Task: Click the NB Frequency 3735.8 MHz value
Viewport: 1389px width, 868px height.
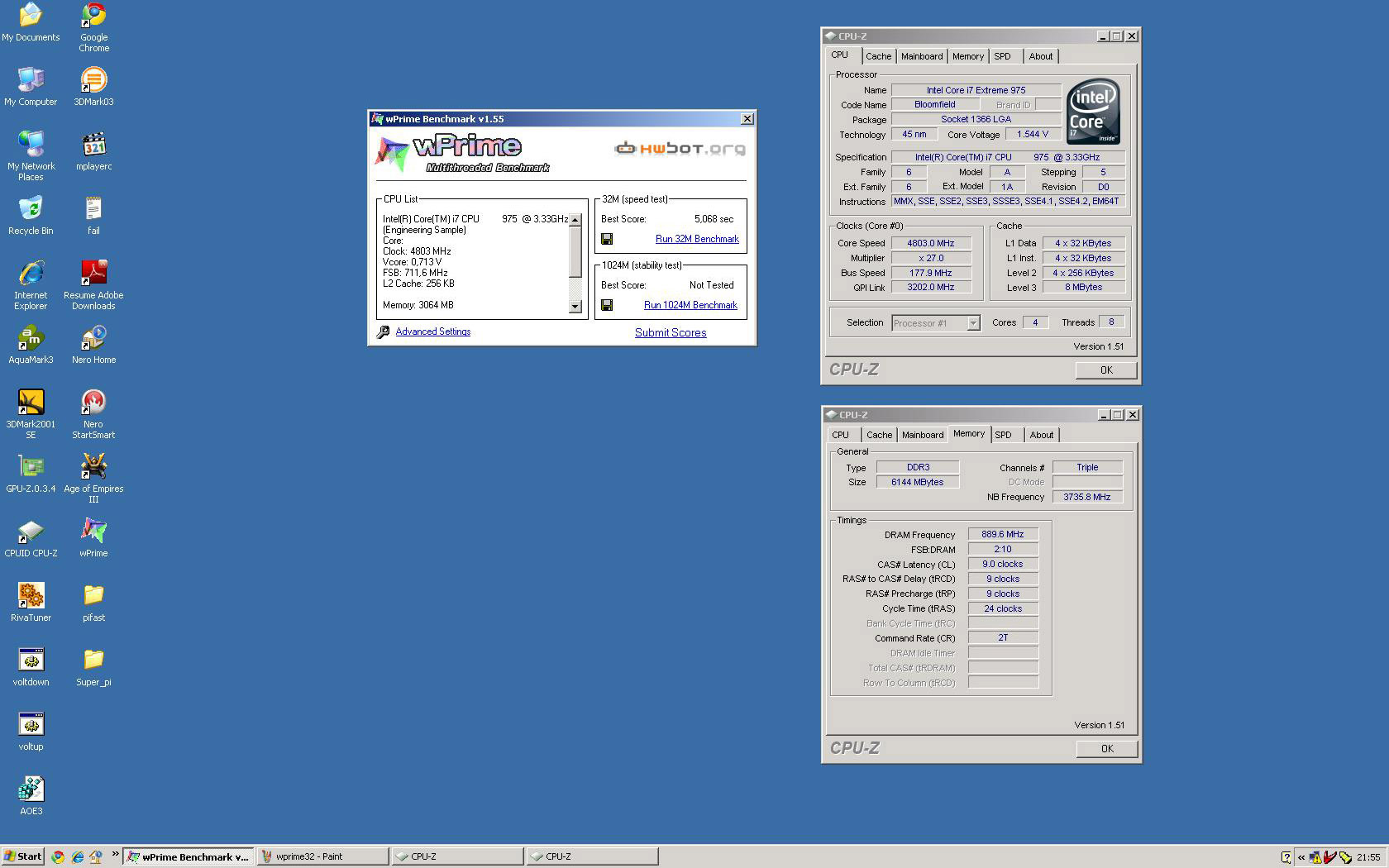Action: point(1087,497)
